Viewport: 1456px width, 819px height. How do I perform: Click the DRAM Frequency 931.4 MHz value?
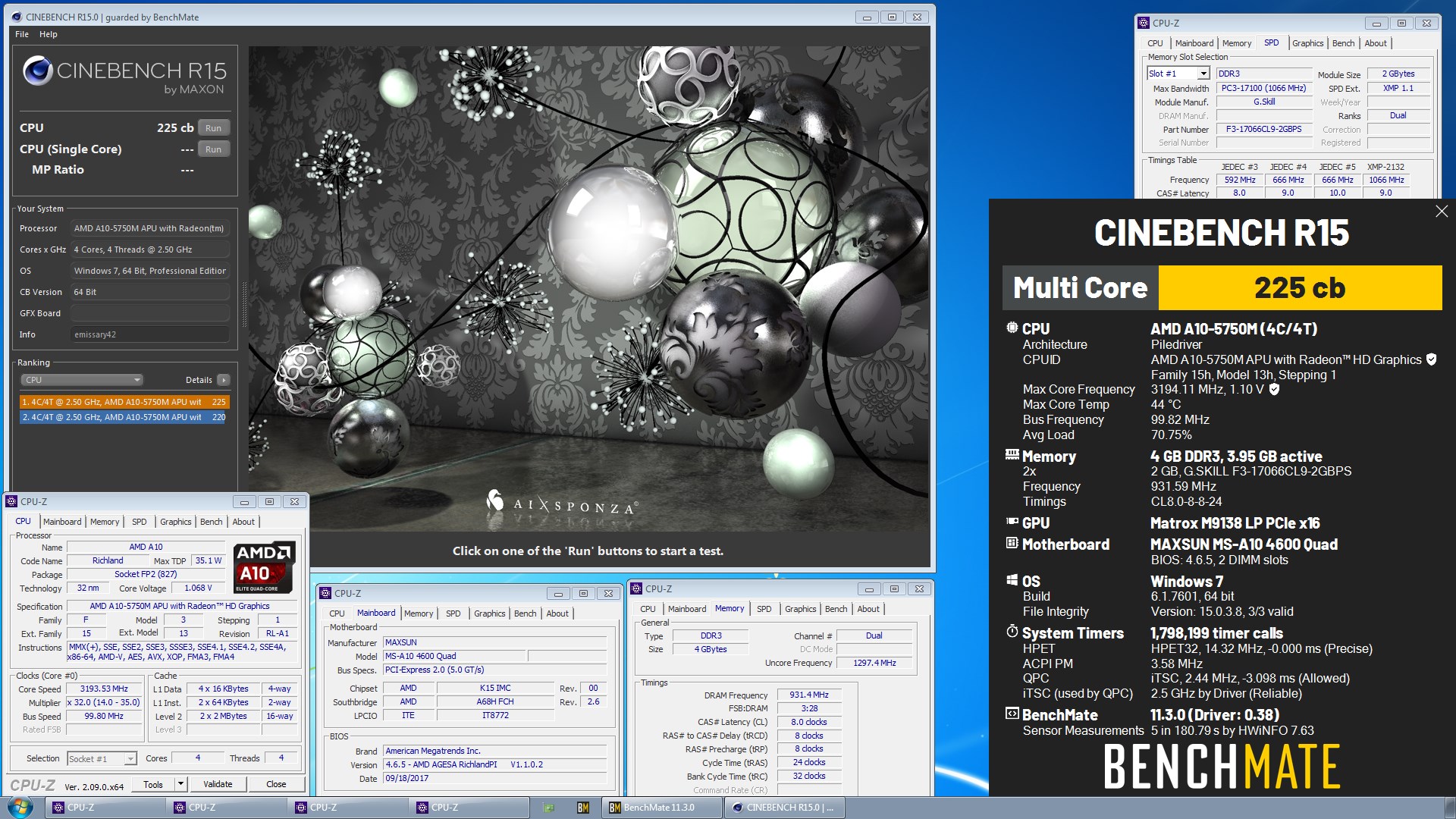(809, 695)
